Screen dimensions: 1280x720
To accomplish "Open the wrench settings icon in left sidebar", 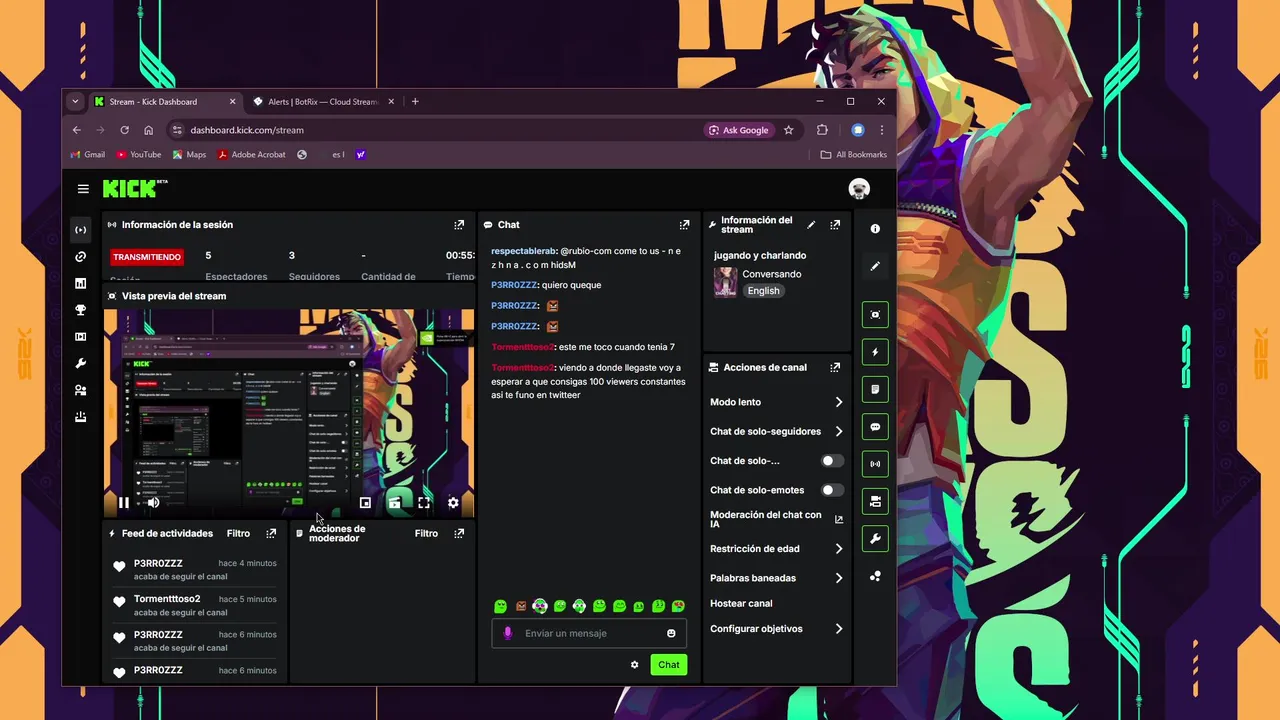I will [81, 364].
